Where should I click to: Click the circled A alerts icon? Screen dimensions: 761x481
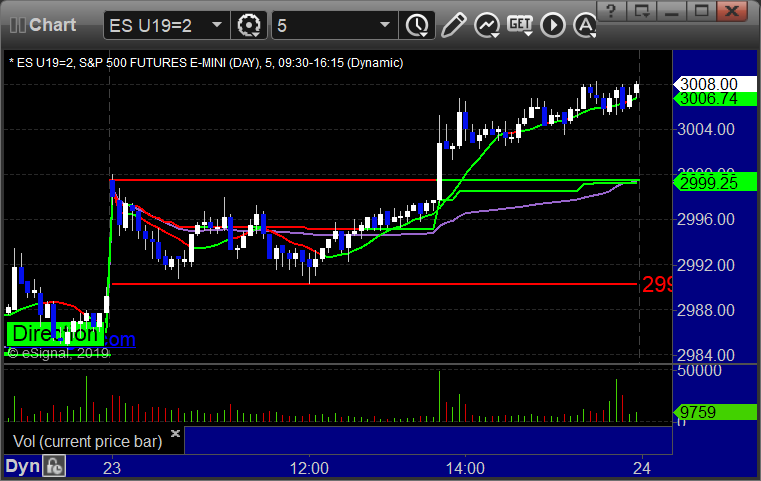click(585, 25)
